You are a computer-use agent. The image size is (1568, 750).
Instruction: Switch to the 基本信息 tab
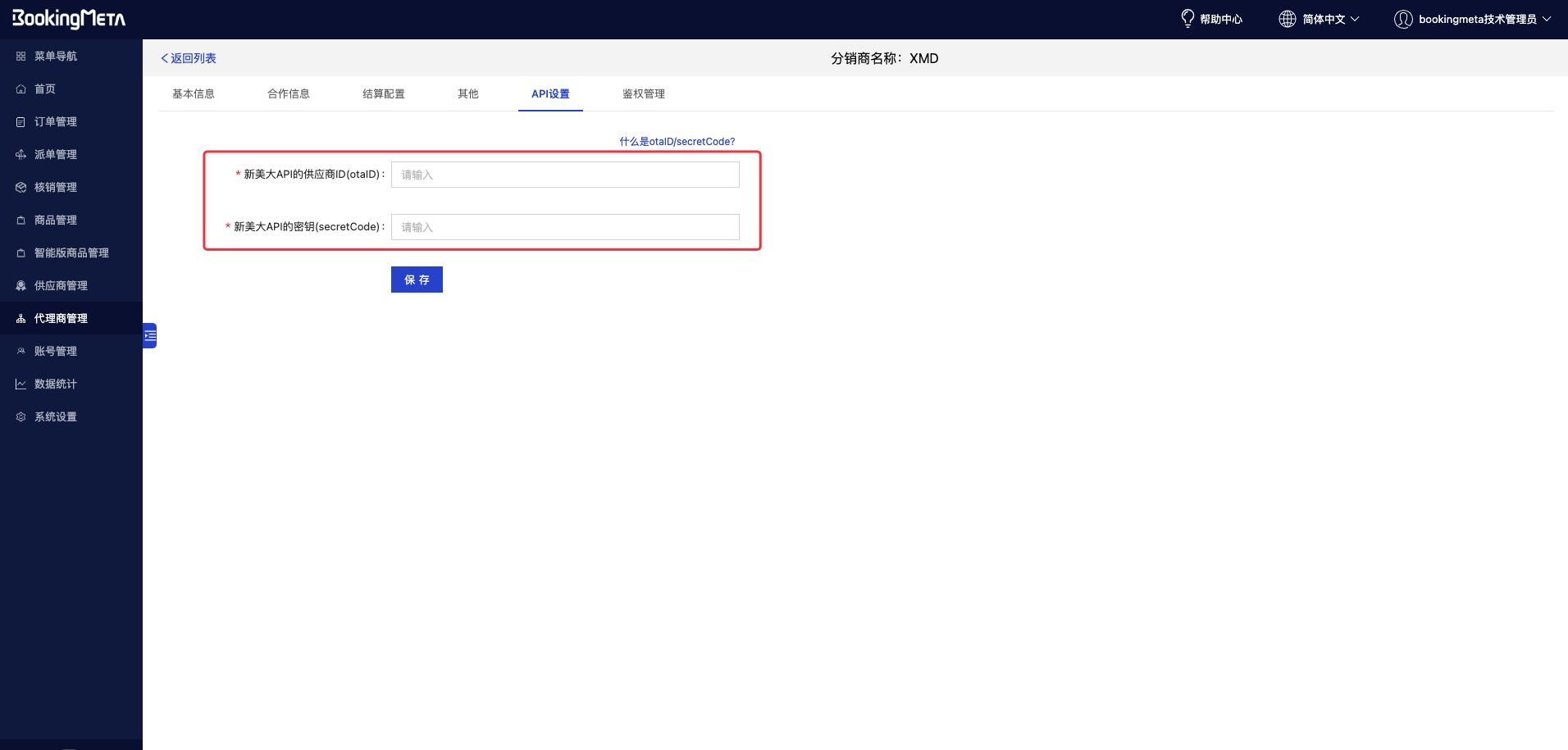point(194,94)
